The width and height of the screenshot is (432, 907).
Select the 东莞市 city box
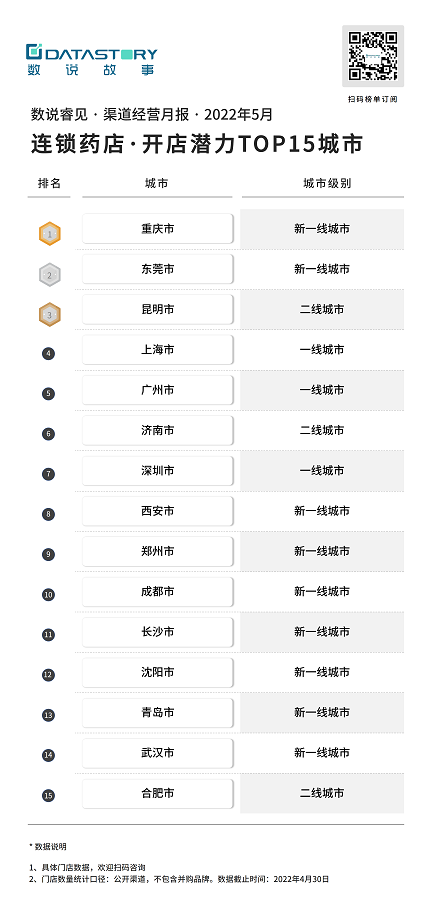tap(158, 269)
